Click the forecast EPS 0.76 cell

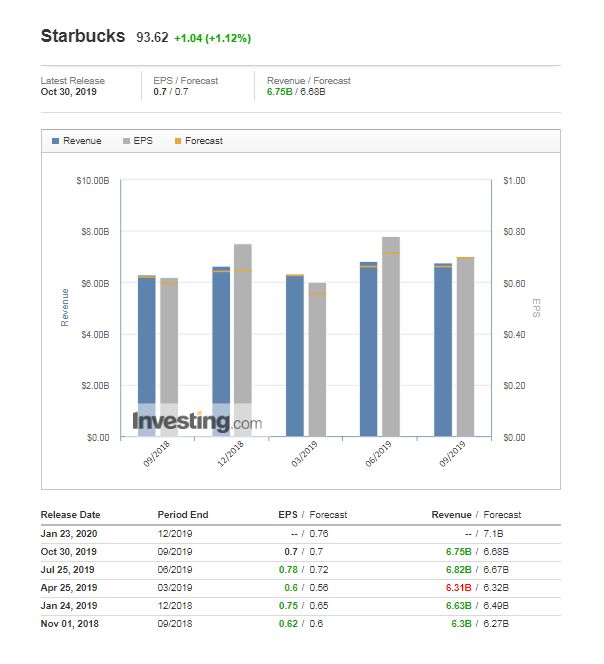[319, 534]
